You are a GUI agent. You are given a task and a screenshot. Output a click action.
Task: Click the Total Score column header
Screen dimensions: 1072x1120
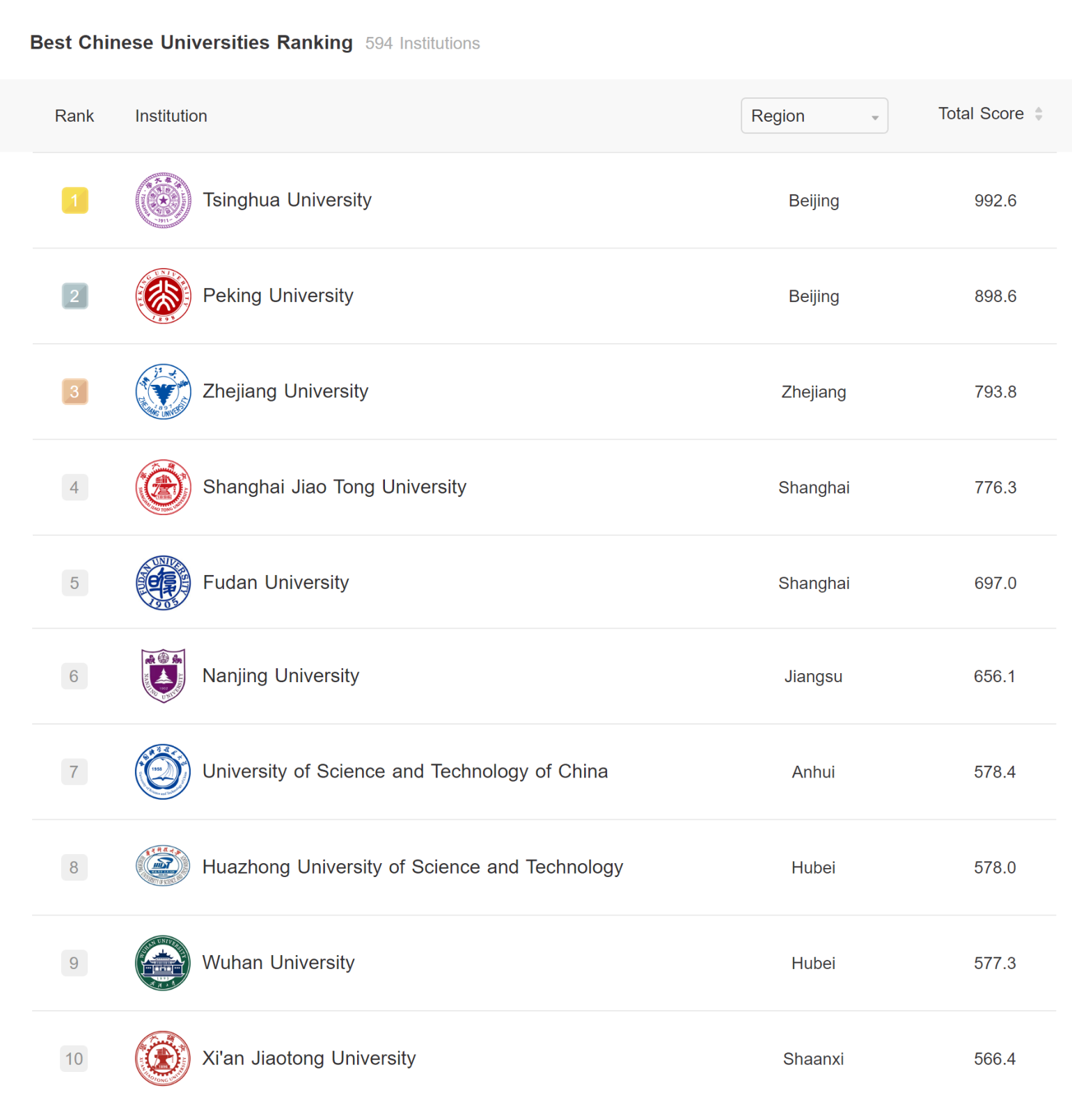981,113
